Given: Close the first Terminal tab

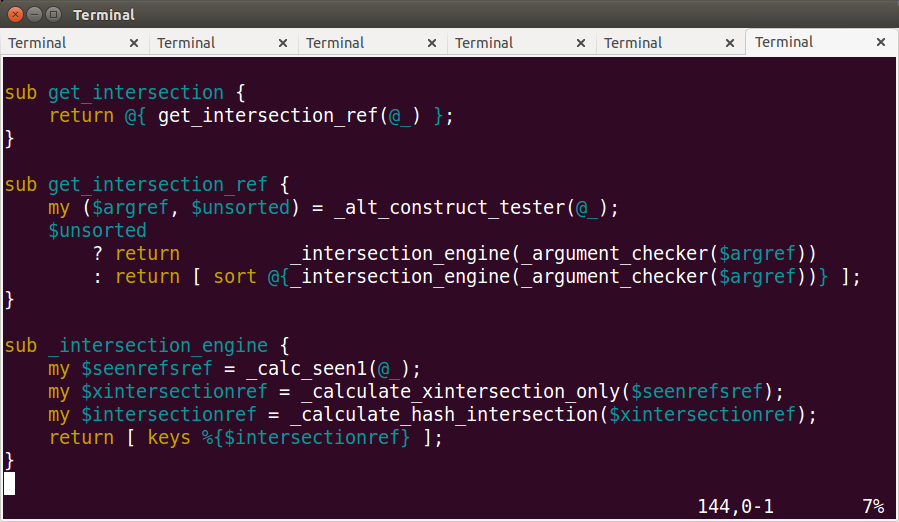Looking at the screenshot, I should [134, 43].
